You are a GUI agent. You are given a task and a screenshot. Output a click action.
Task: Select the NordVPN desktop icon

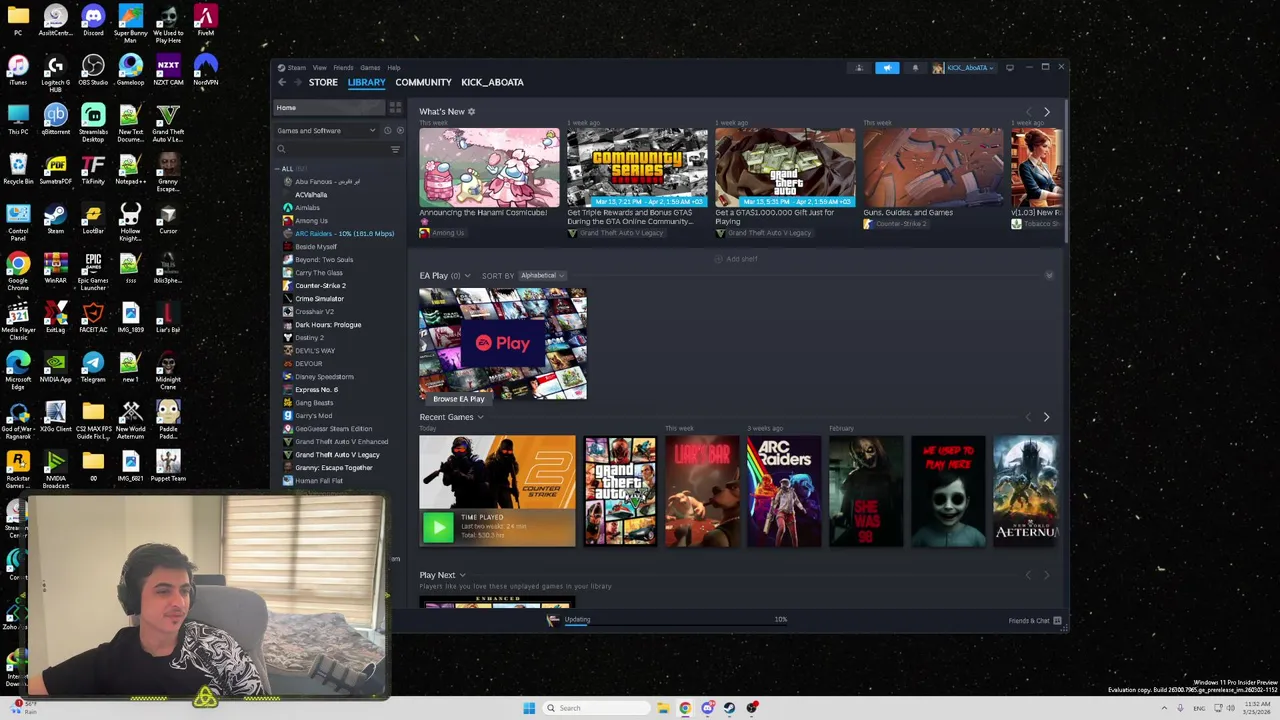point(205,70)
